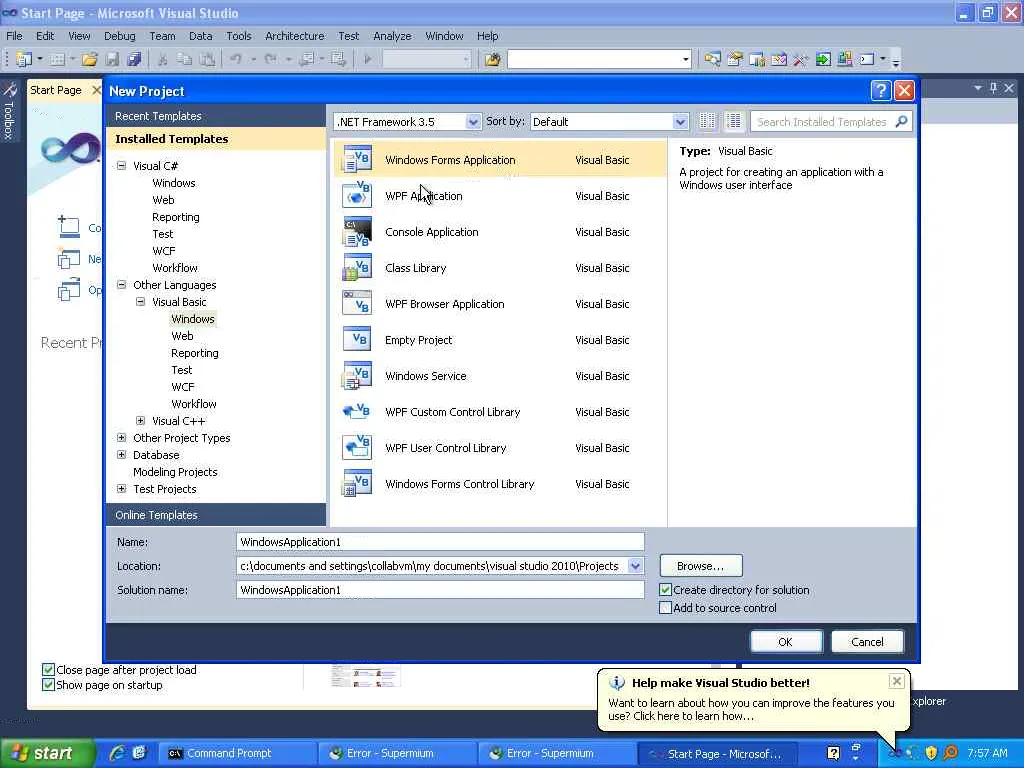1024x768 pixels.
Task: Expand the Database tree node
Action: click(121, 454)
